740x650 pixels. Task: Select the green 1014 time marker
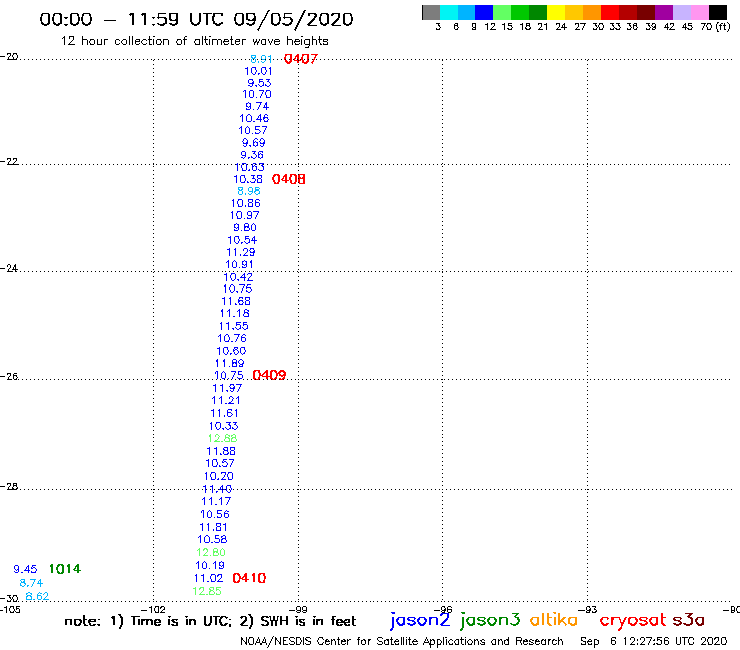tap(65, 569)
